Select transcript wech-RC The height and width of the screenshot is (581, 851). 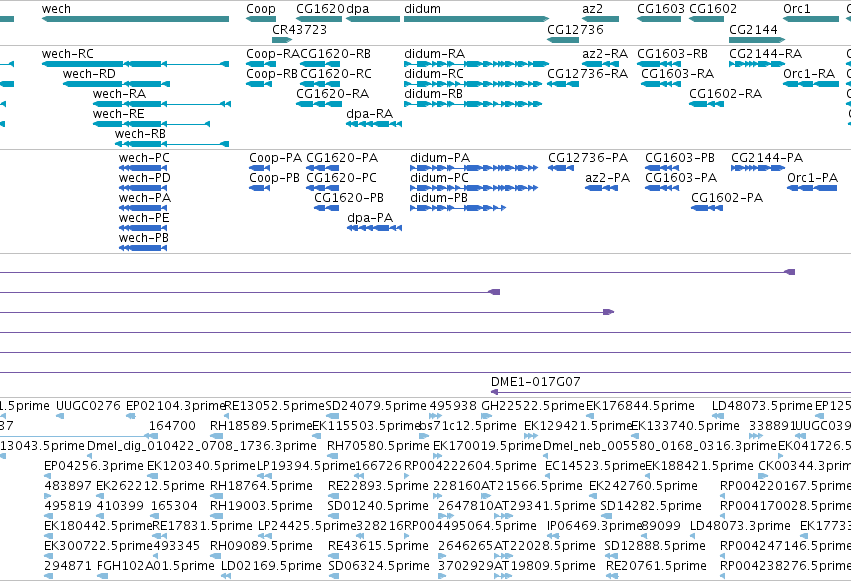[135, 64]
